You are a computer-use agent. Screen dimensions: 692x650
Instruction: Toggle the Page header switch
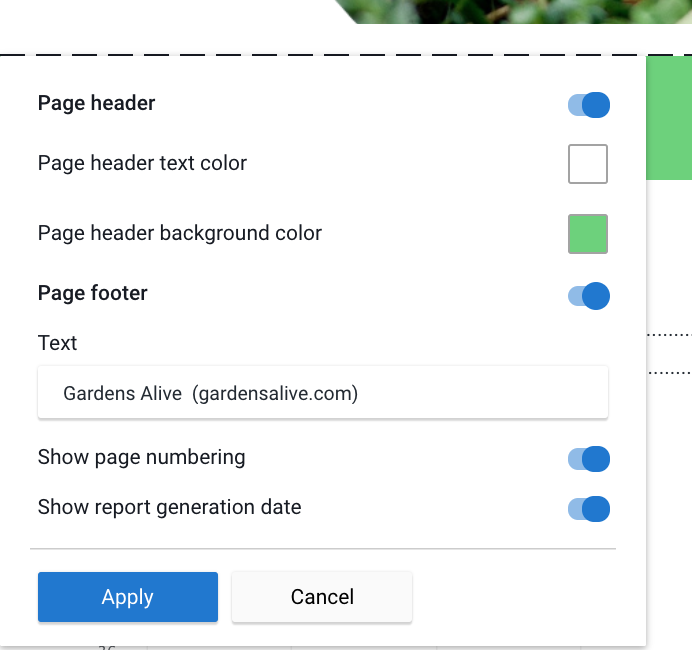tap(589, 105)
